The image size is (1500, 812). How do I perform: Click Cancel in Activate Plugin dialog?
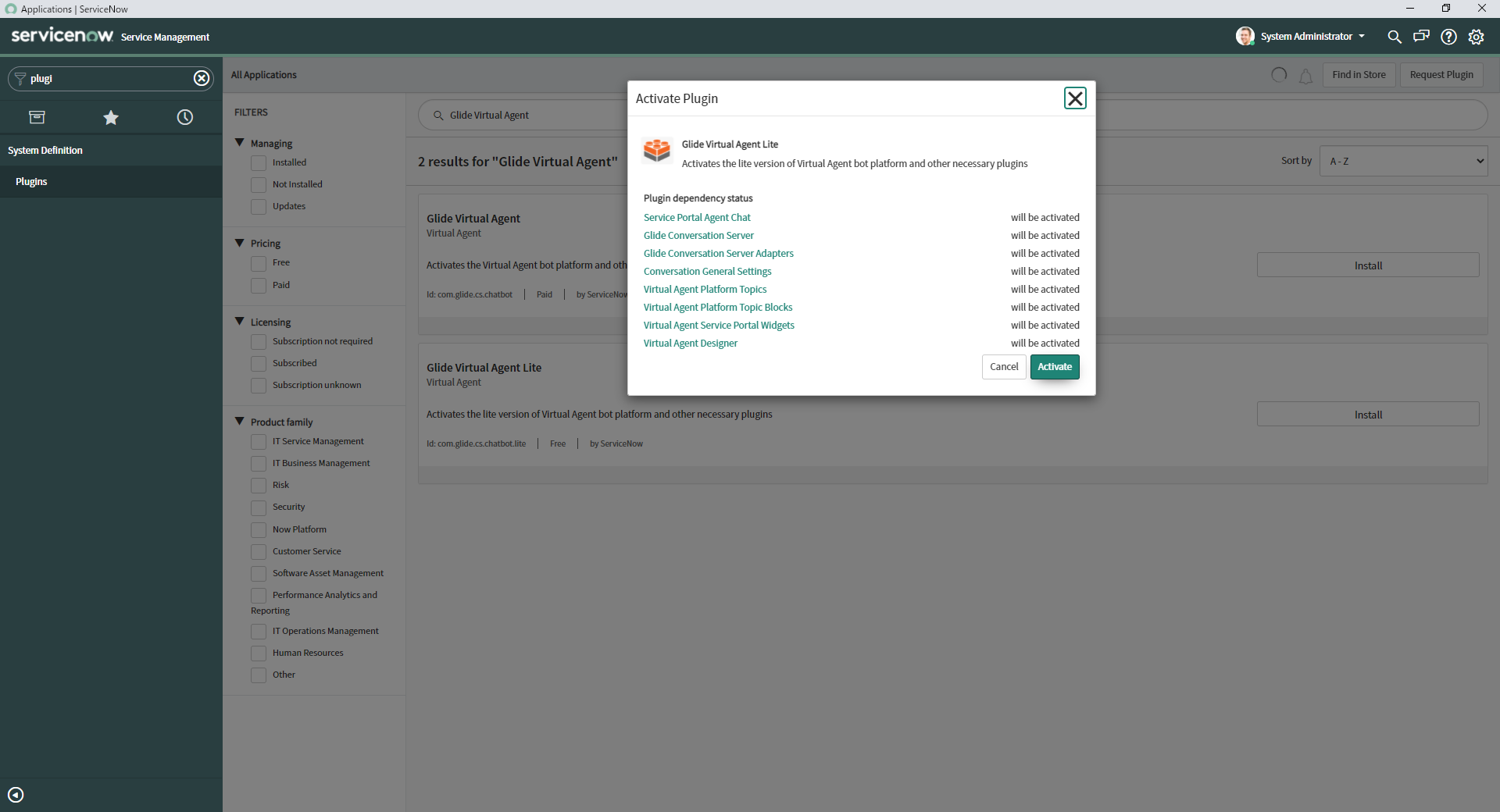1004,367
